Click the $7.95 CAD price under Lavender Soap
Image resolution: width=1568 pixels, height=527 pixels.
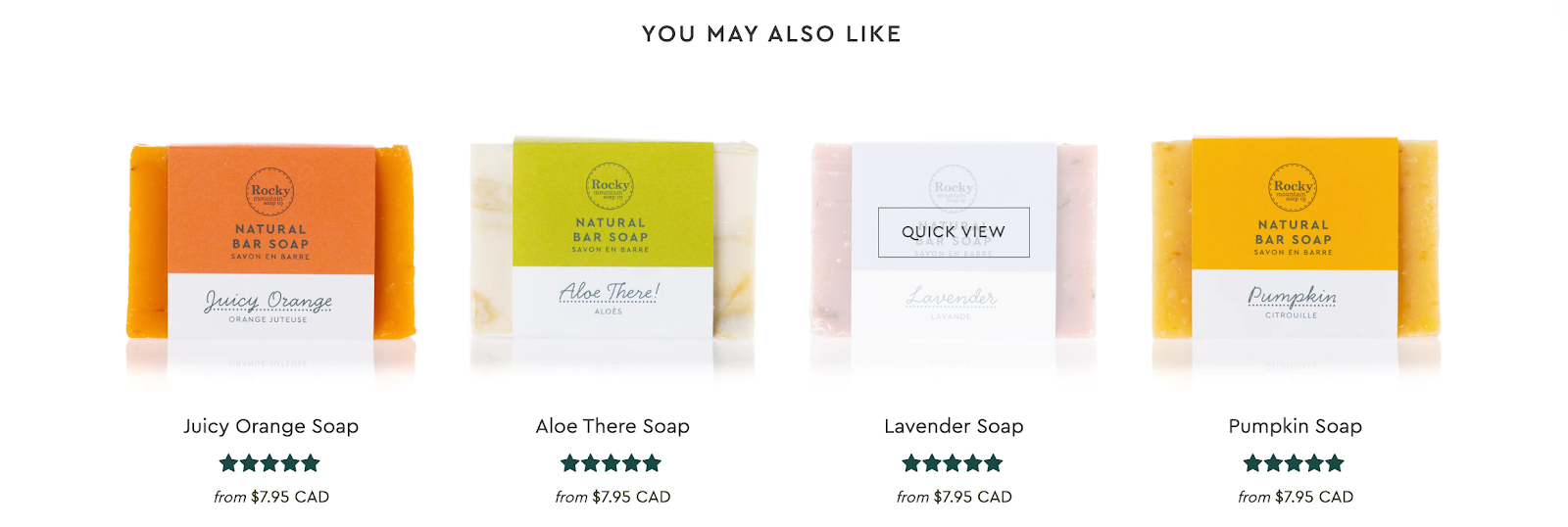[x=972, y=497]
